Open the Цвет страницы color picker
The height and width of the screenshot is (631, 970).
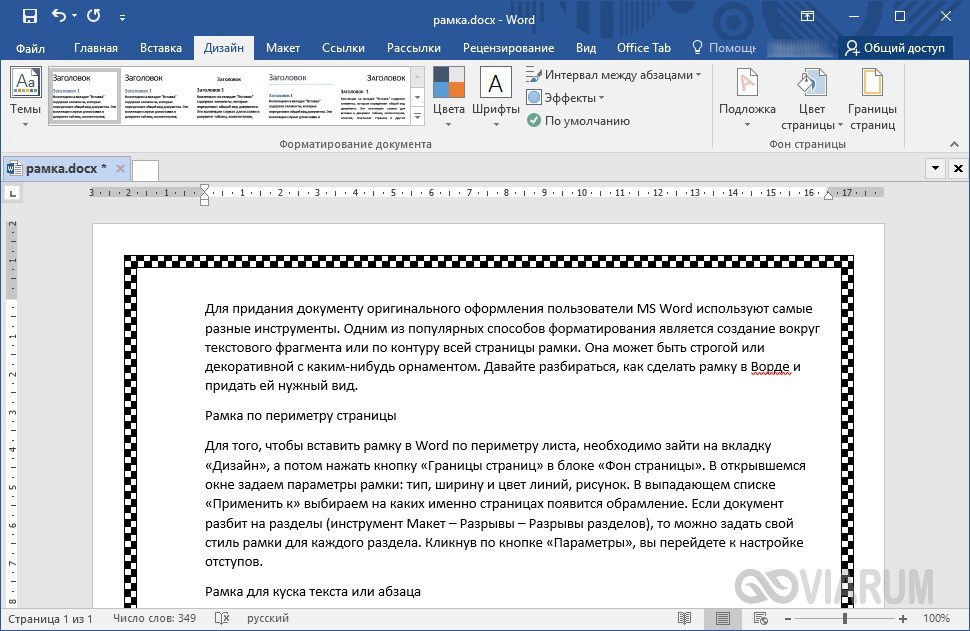click(x=812, y=99)
